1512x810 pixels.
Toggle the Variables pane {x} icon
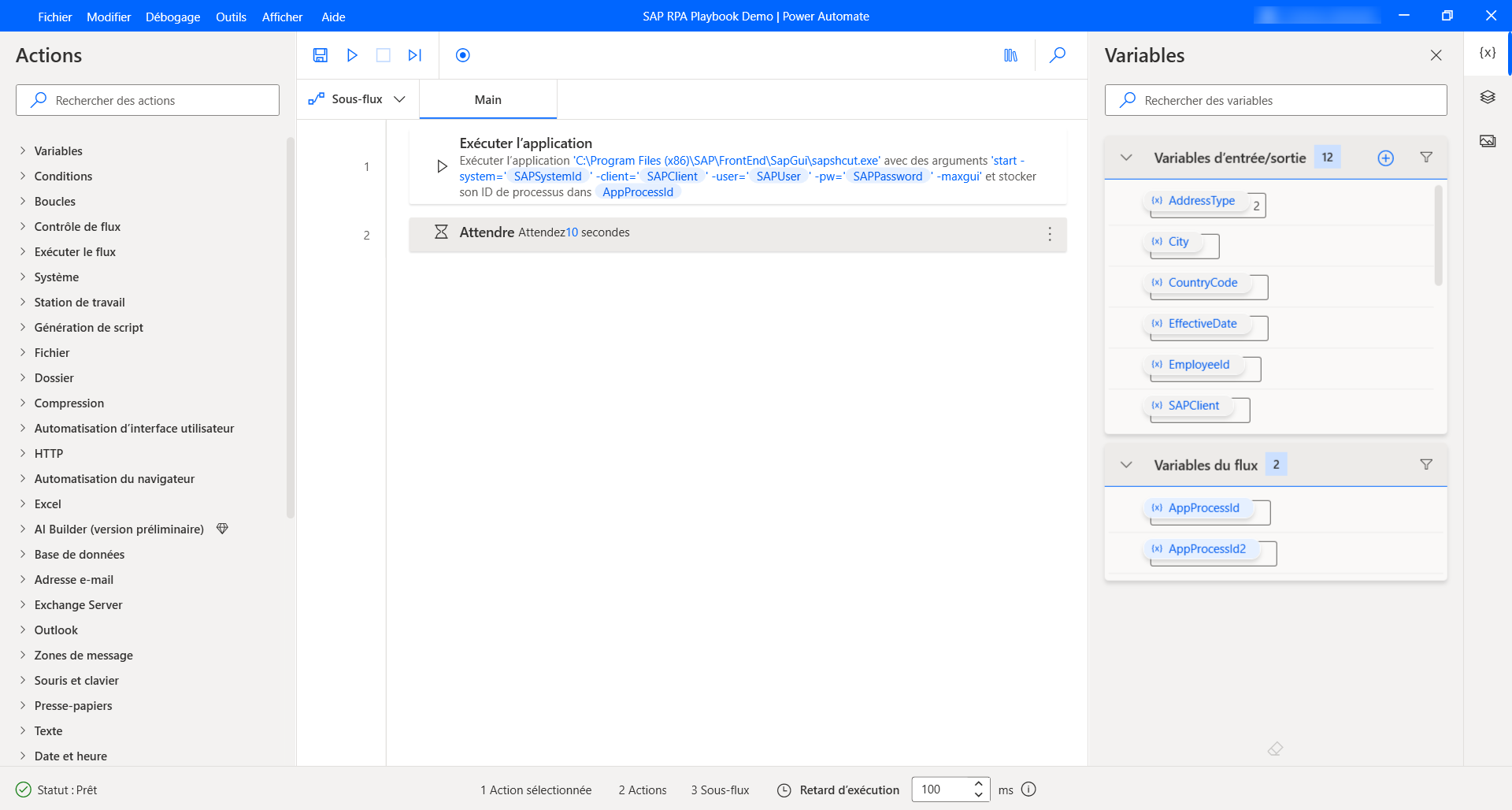[1488, 53]
